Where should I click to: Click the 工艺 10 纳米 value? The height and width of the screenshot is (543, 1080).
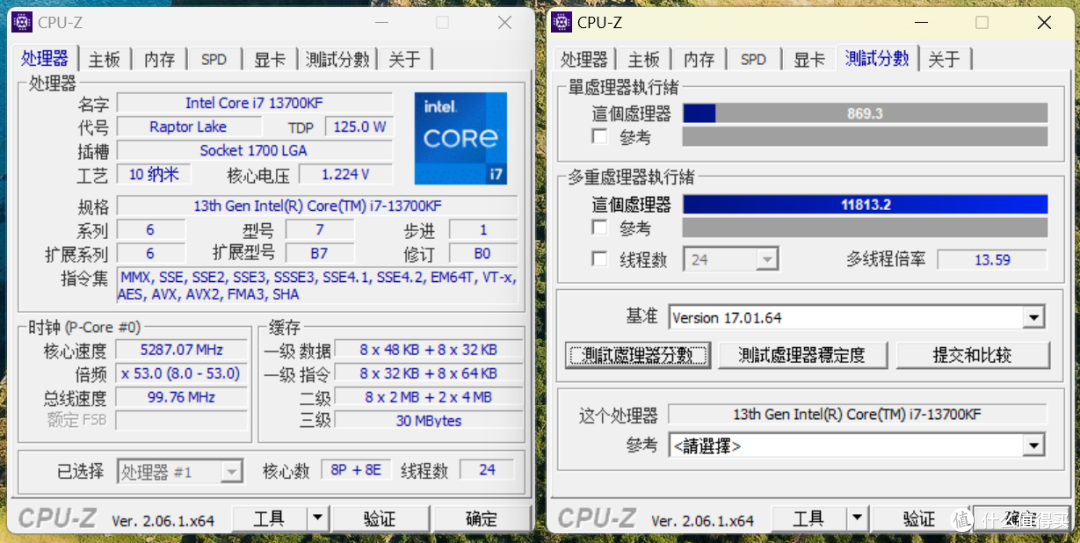click(x=154, y=174)
